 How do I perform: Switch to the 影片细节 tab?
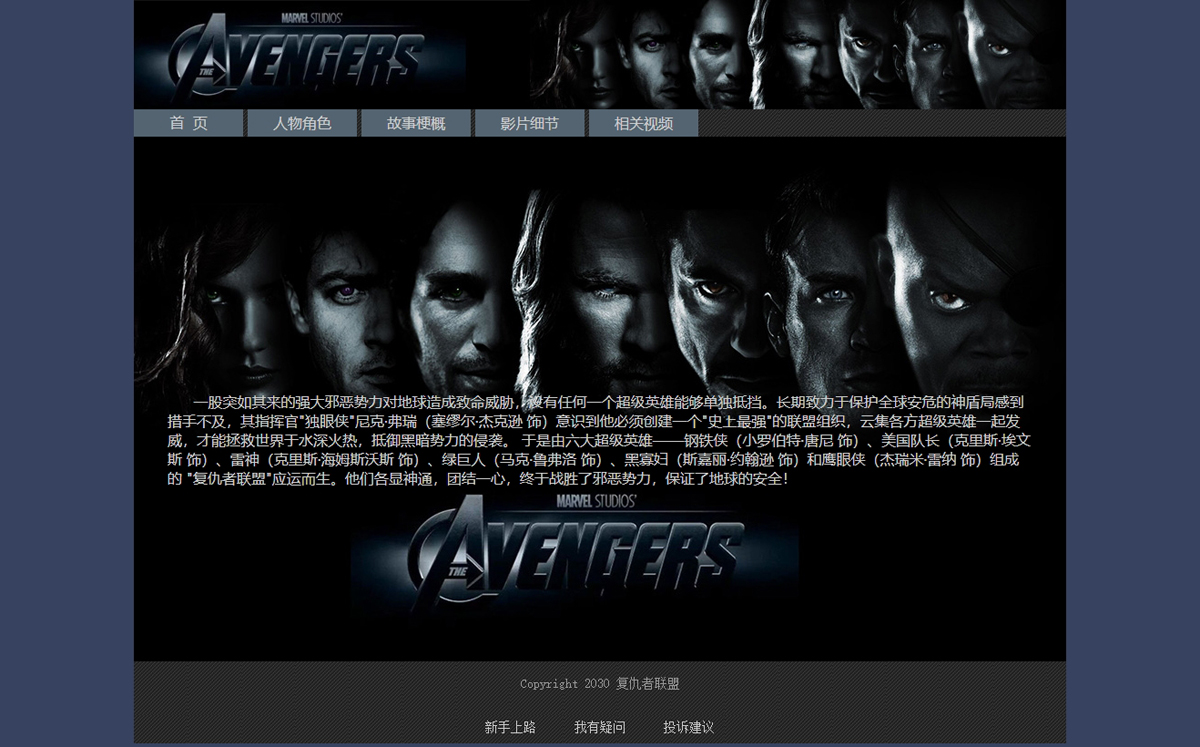pos(530,123)
